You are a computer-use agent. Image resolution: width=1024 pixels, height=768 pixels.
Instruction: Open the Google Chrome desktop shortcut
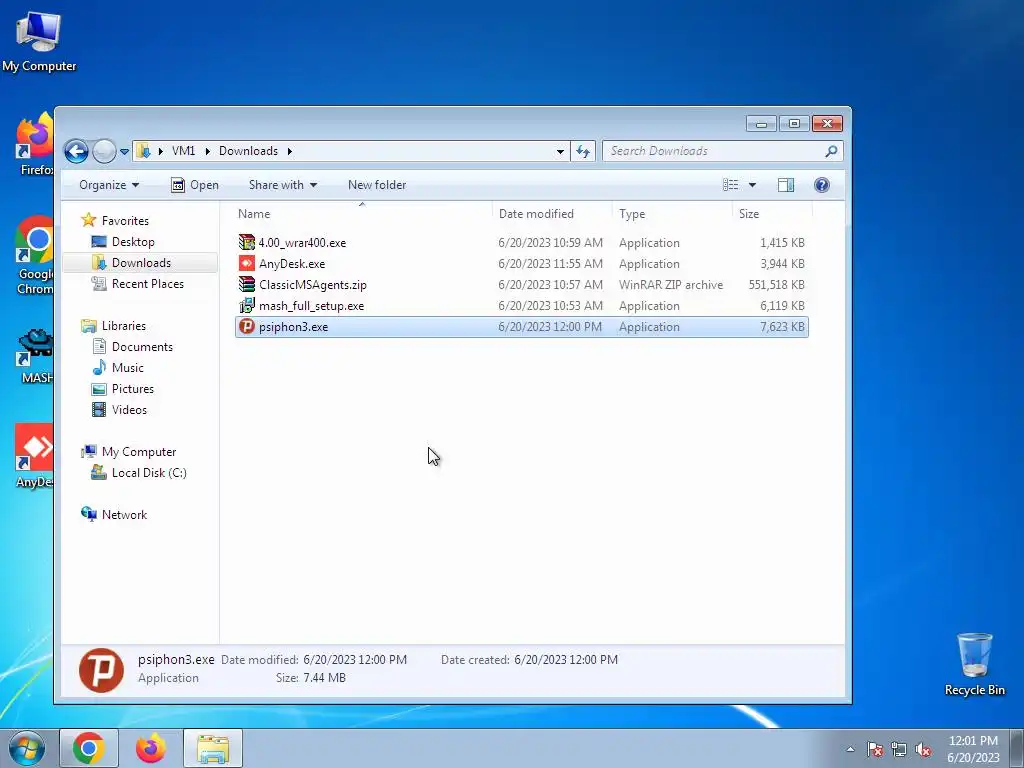[34, 256]
